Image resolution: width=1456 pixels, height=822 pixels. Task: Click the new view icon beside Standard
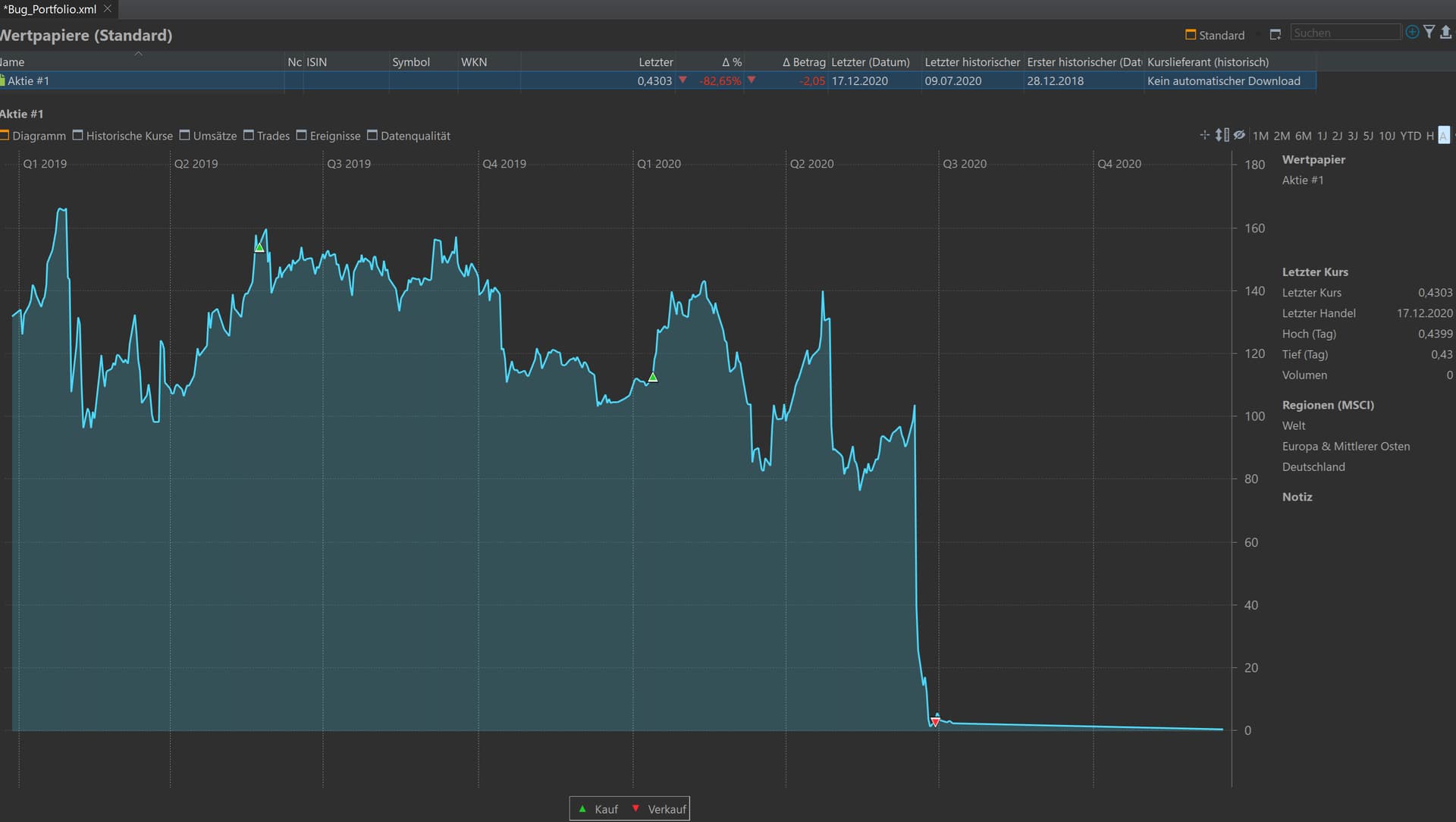[1276, 34]
